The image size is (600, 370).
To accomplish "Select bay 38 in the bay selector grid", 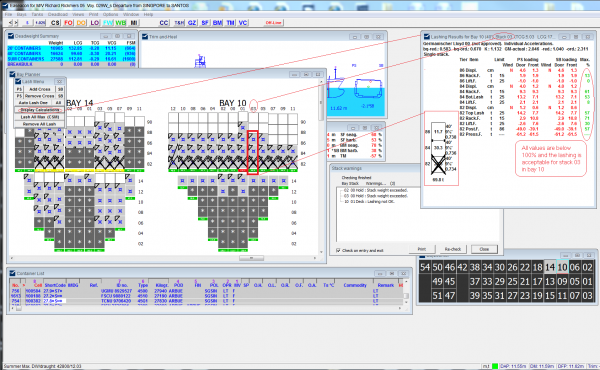I will tap(474, 267).
